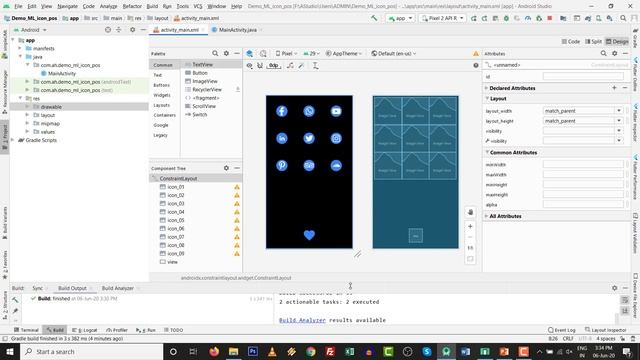Switch to Code view mode
Image resolution: width=640 pixels, height=360 pixels.
pos(571,42)
